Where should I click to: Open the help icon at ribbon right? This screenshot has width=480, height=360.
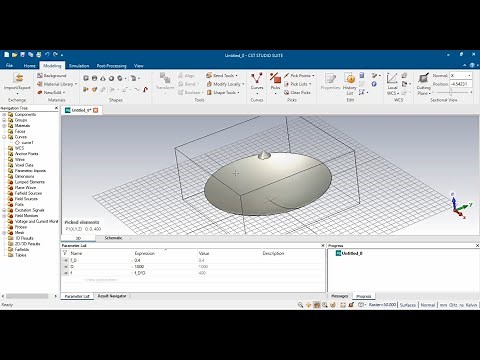click(x=472, y=65)
